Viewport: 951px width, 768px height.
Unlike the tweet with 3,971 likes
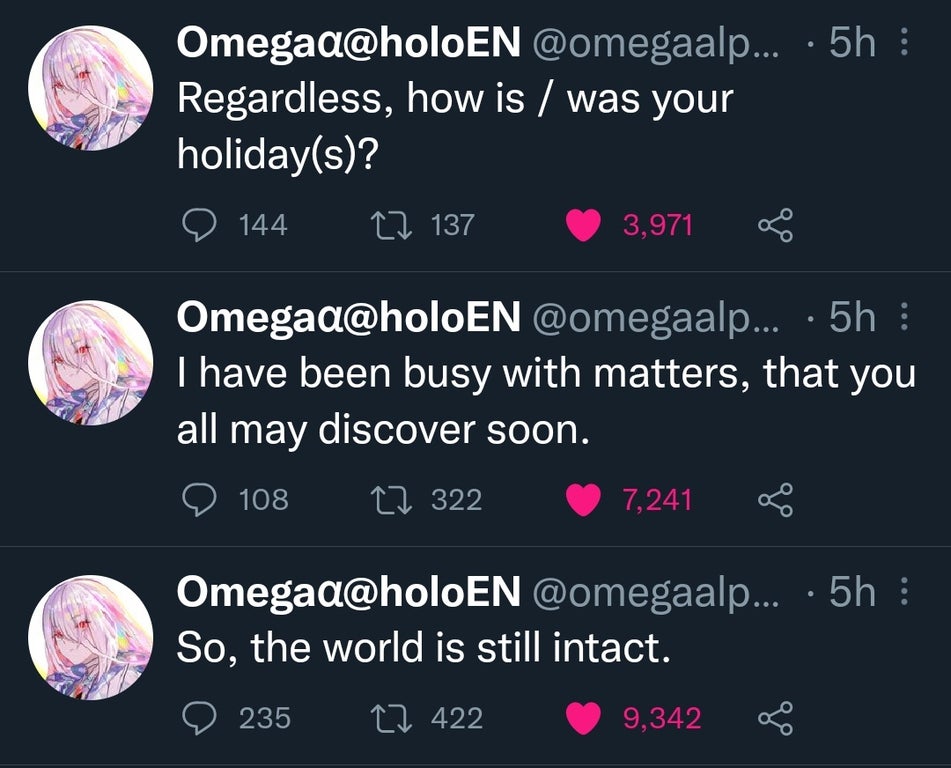pyautogui.click(x=583, y=225)
